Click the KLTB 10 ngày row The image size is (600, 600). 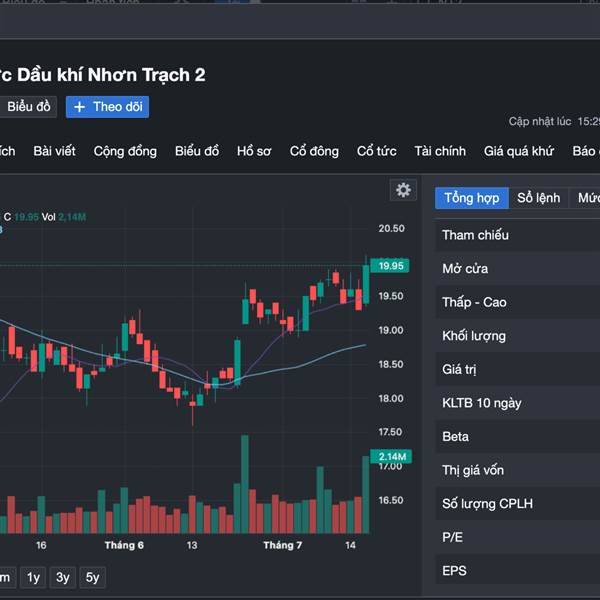pos(518,403)
